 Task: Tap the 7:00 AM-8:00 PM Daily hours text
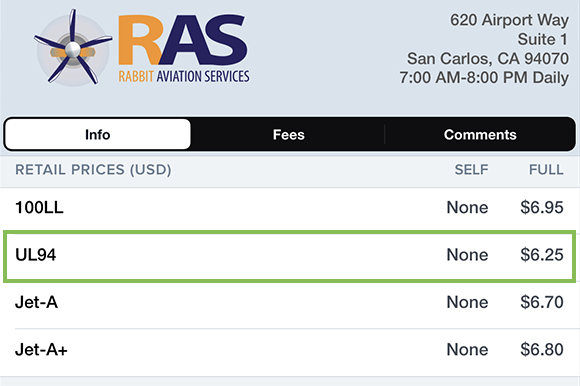click(x=484, y=78)
